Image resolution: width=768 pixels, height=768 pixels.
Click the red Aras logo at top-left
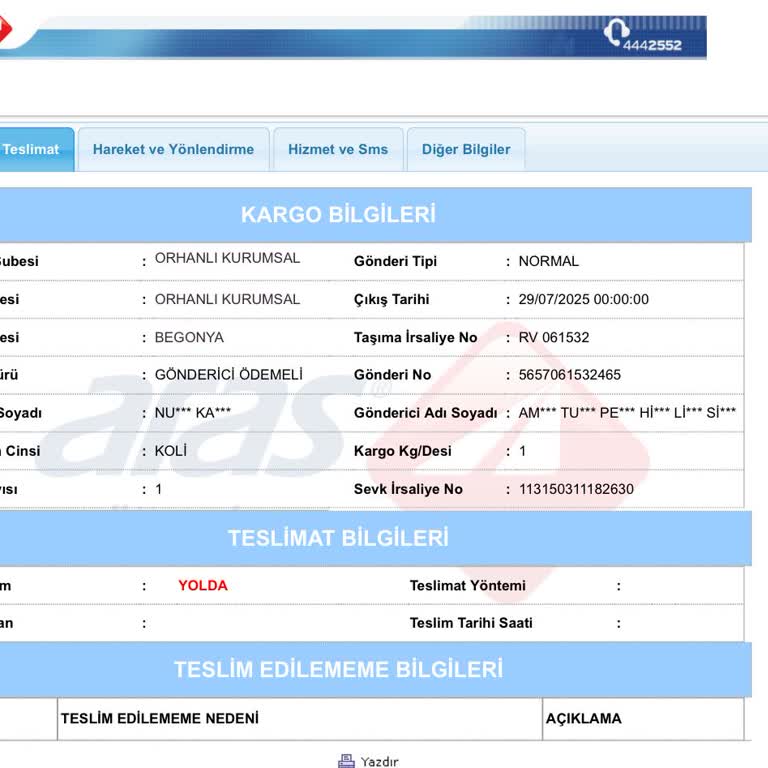point(4,33)
